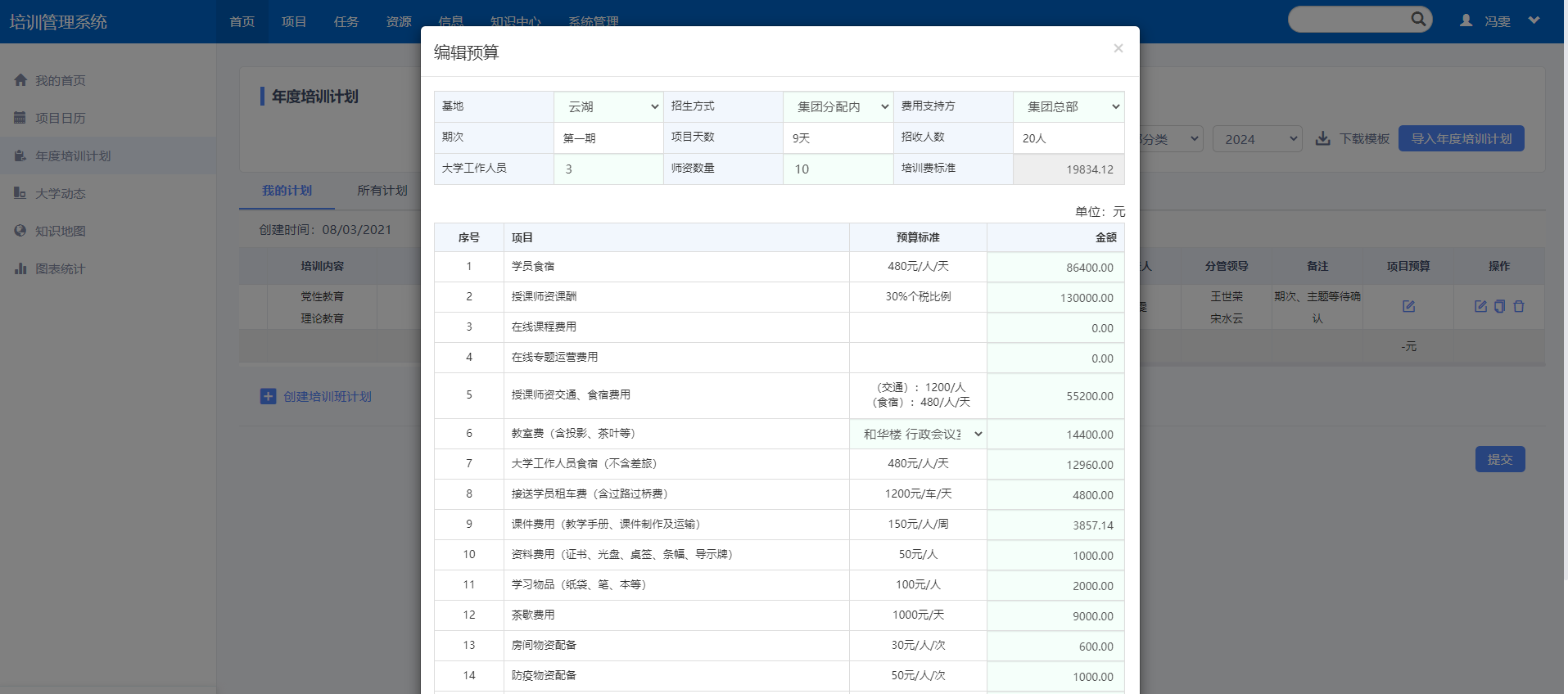The width and height of the screenshot is (1568, 694).
Task: Select 项目 in top navigation
Action: click(294, 21)
